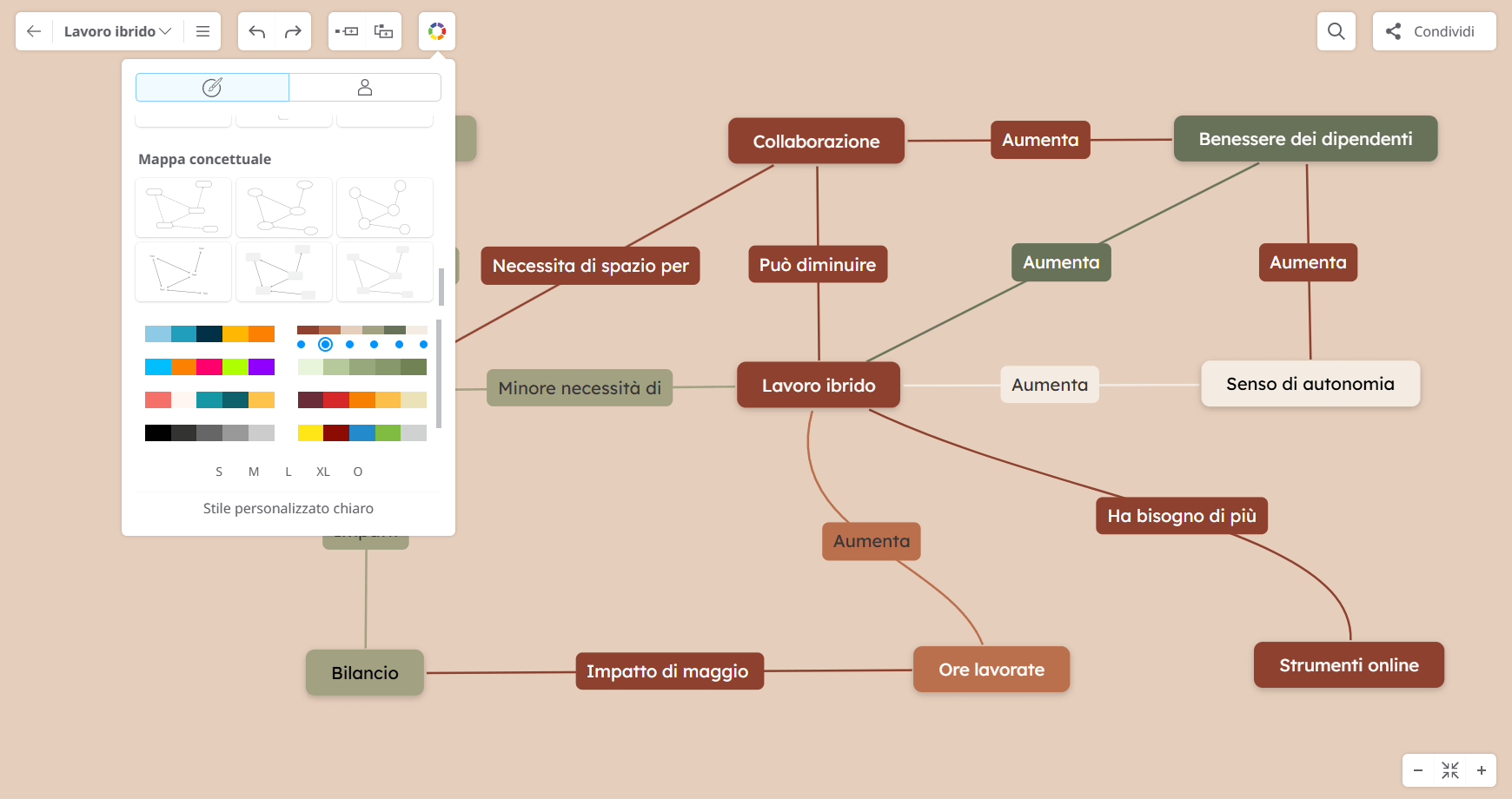Click the Ha bisogno di più label
The height and width of the screenshot is (799, 1512).
1182,516
